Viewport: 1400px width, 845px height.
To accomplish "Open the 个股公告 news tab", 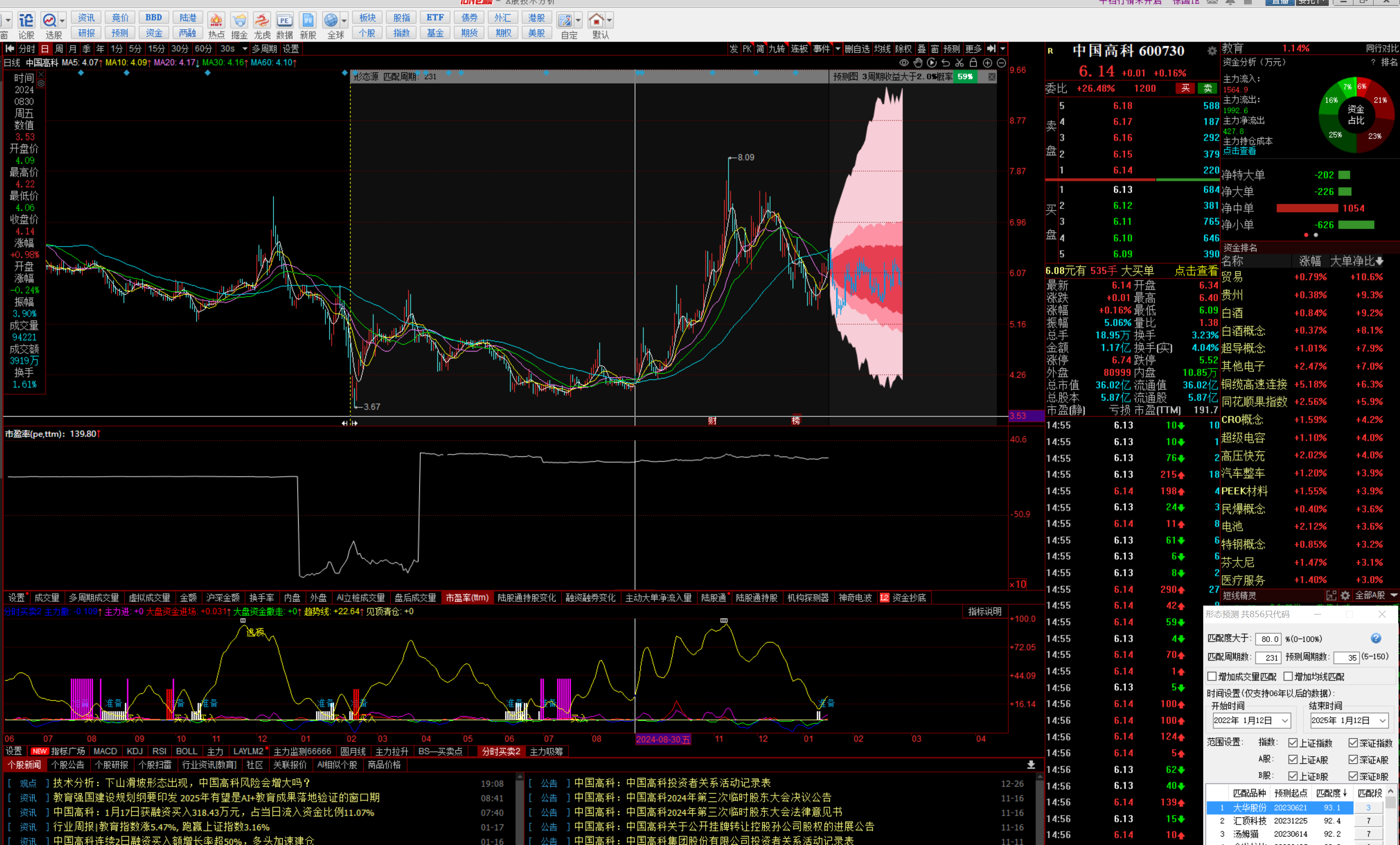I will [67, 765].
